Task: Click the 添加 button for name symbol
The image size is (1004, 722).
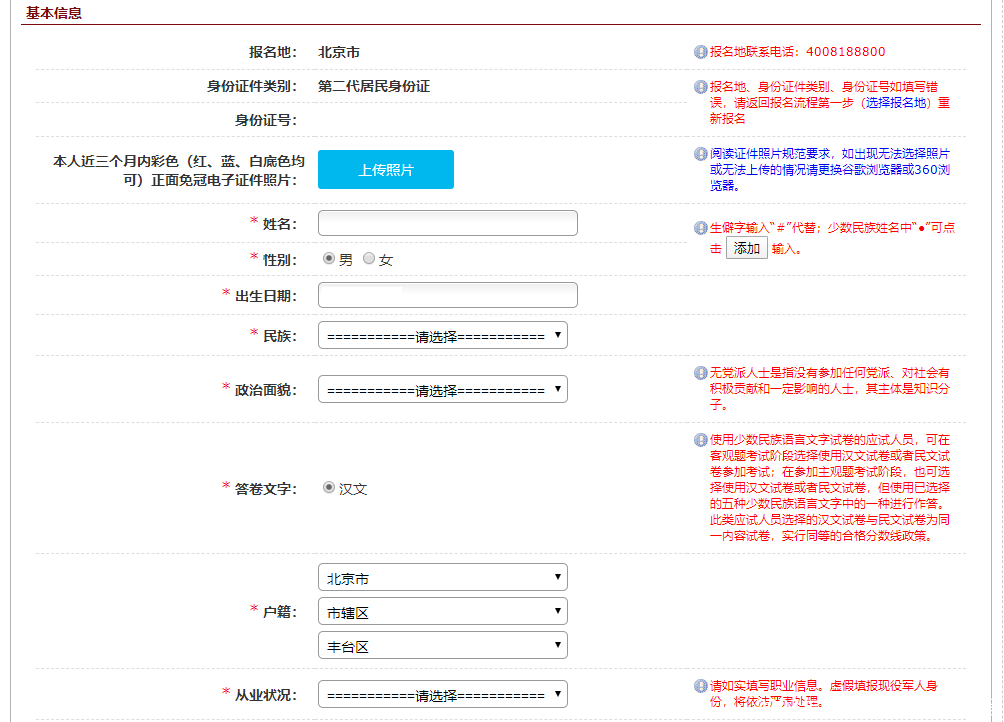Action: [747, 248]
